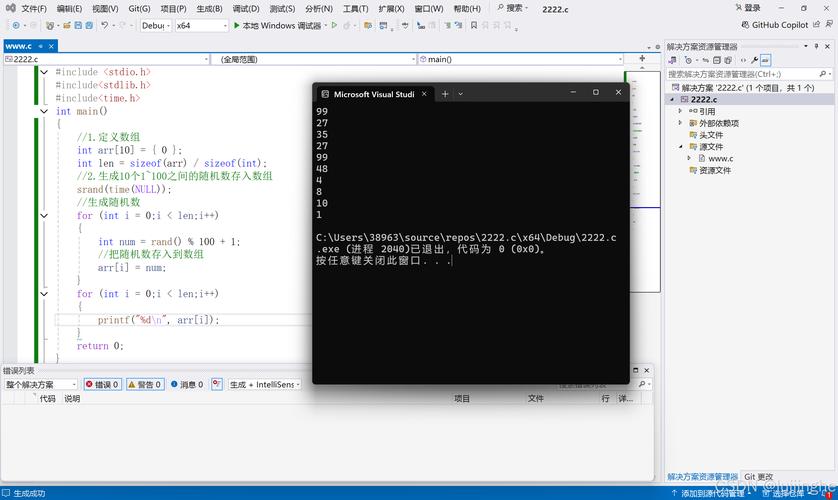This screenshot has height=500, width=838.
Task: Open the Git(G) menu
Action: pyautogui.click(x=139, y=9)
